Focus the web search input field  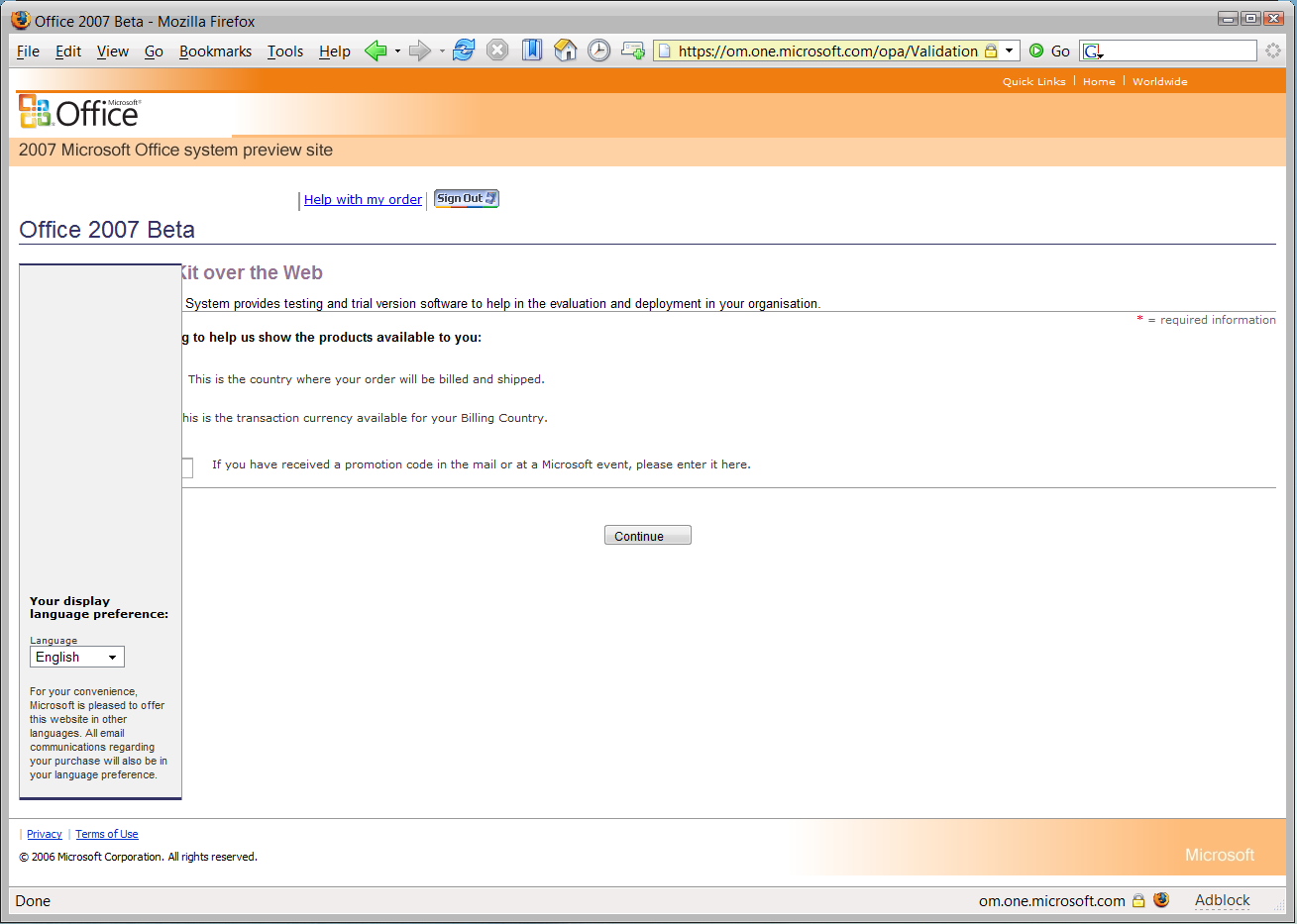click(x=1180, y=51)
